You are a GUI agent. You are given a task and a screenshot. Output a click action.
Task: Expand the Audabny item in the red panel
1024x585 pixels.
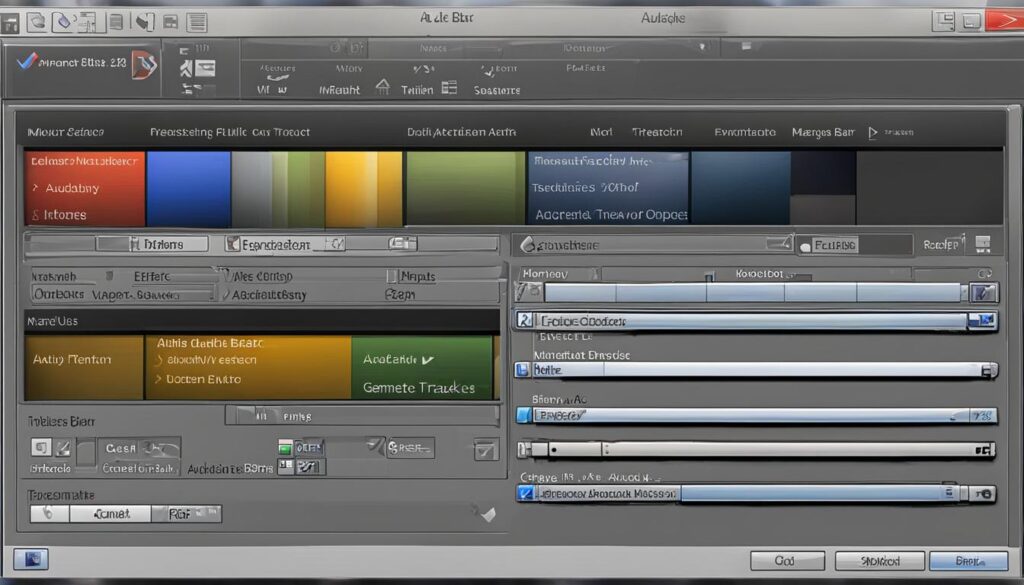(35, 188)
